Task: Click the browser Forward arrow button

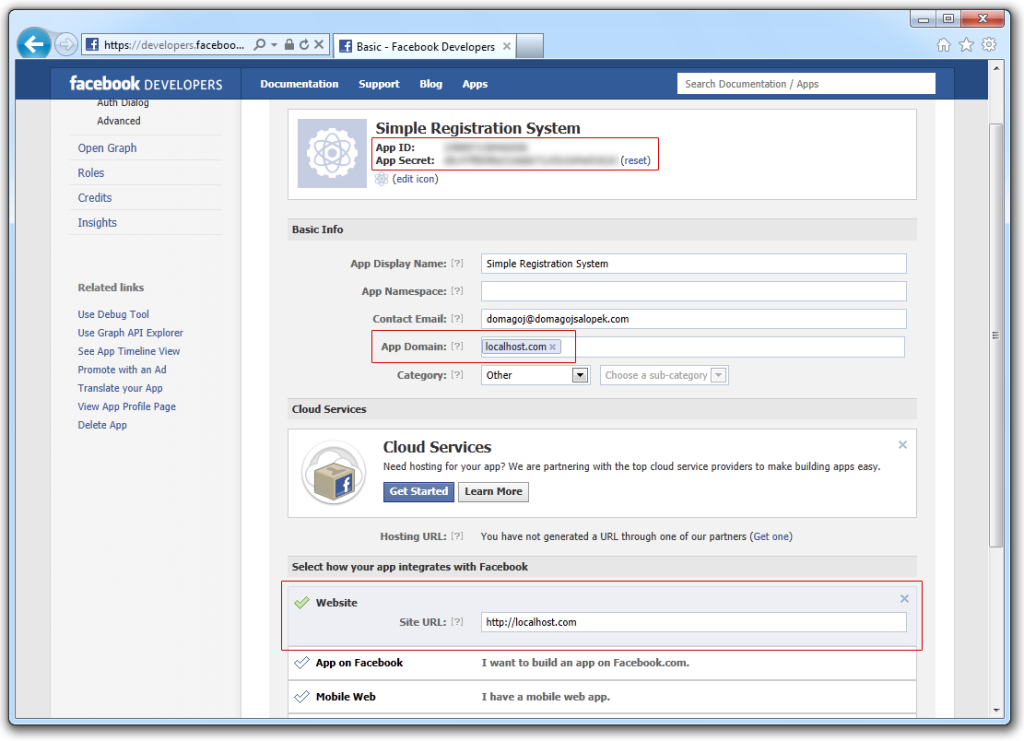Action: [x=65, y=44]
